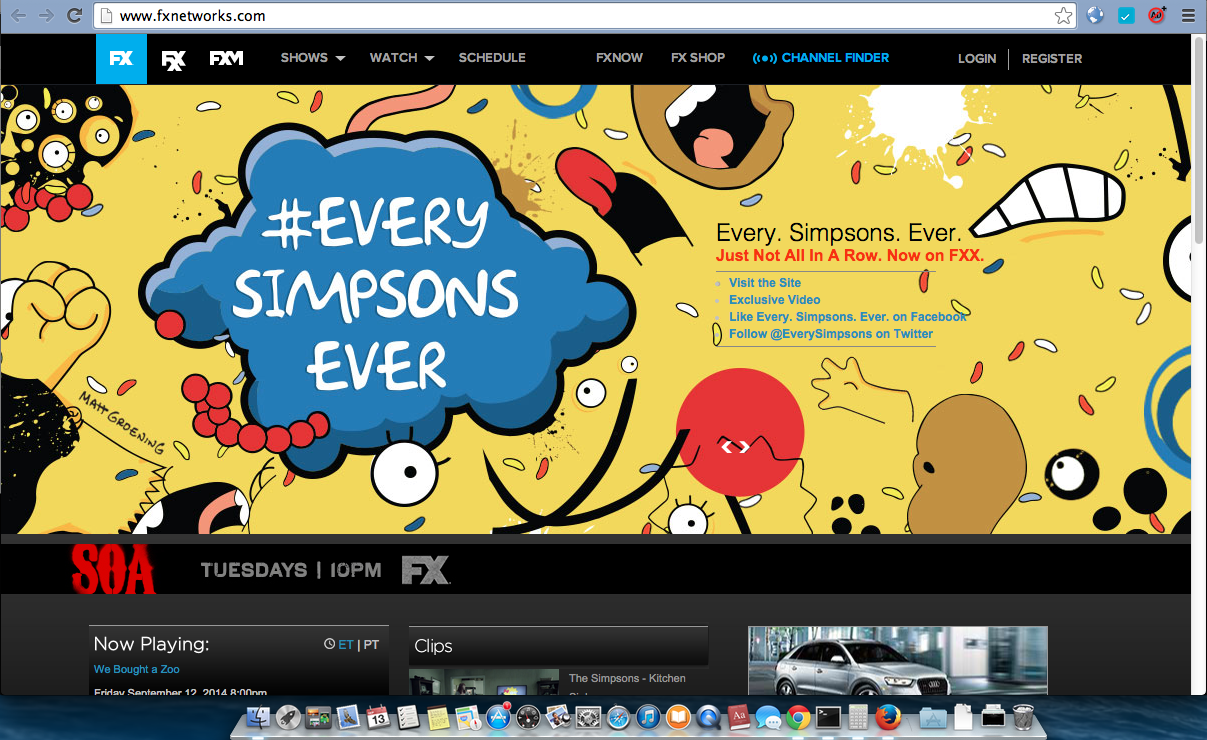Click the Now Playing heading
Screen dimensions: 1207x740
[151, 644]
